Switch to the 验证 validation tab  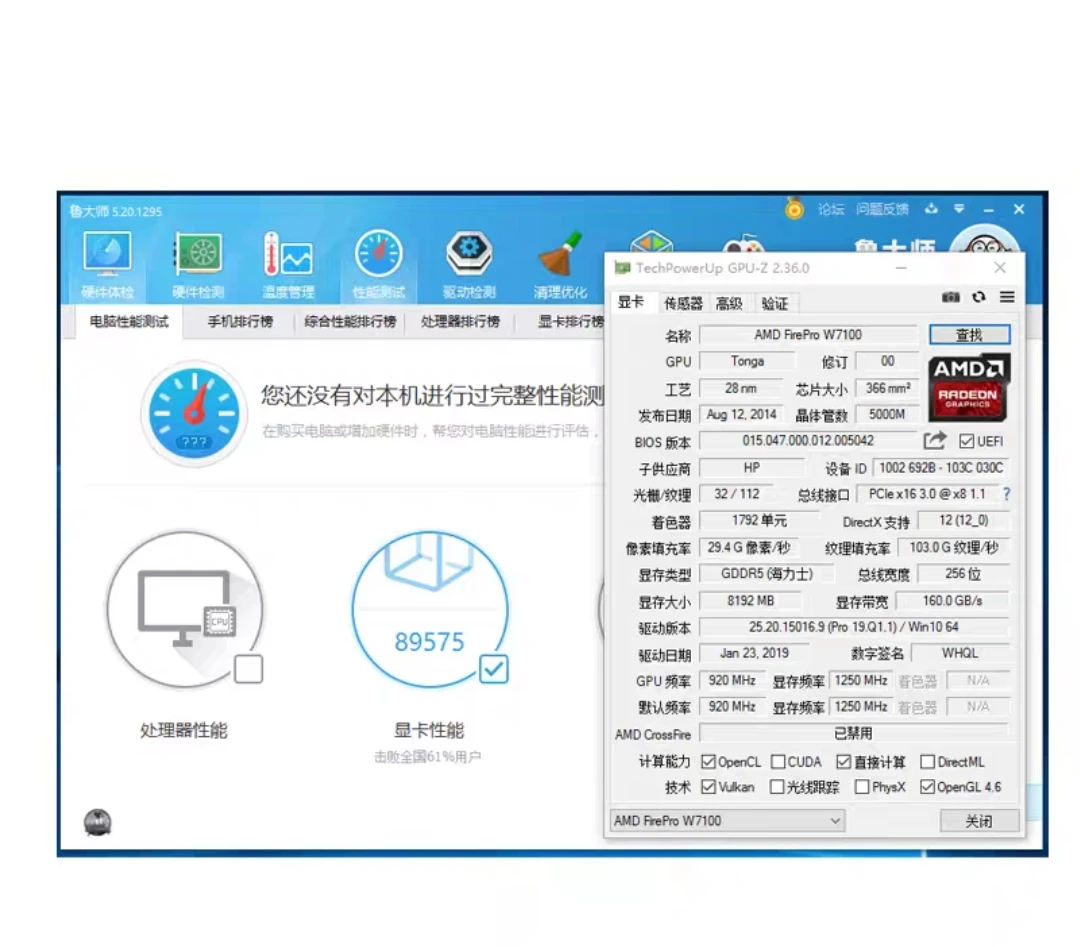coord(775,303)
